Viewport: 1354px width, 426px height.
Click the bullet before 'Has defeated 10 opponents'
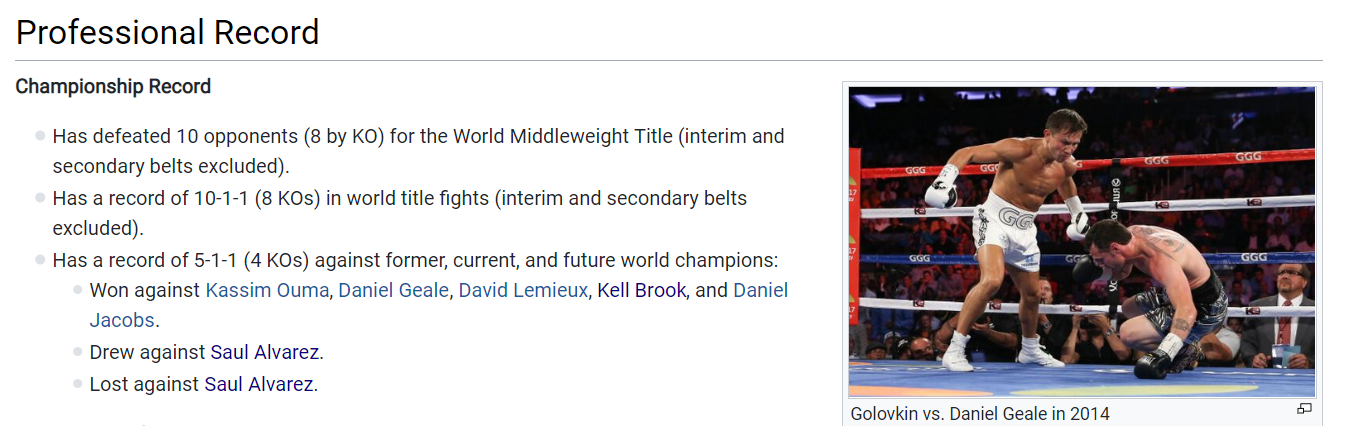[40, 136]
